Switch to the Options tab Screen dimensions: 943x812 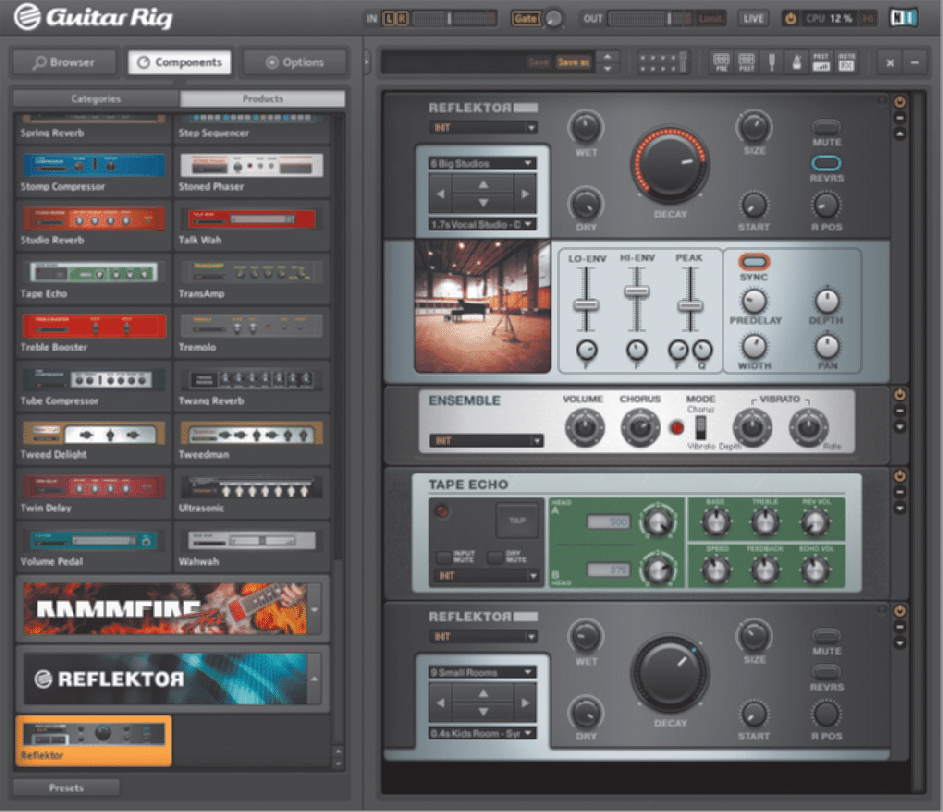[x=295, y=62]
